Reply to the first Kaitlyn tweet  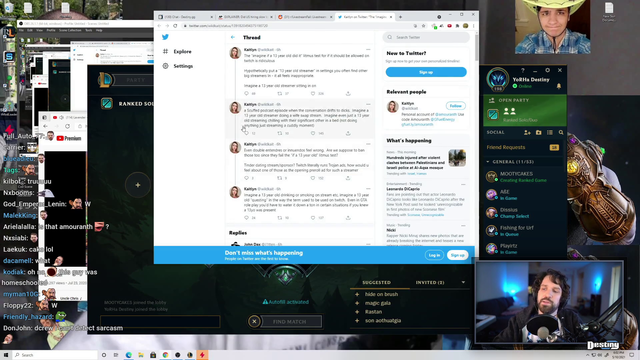pyautogui.click(x=247, y=93)
